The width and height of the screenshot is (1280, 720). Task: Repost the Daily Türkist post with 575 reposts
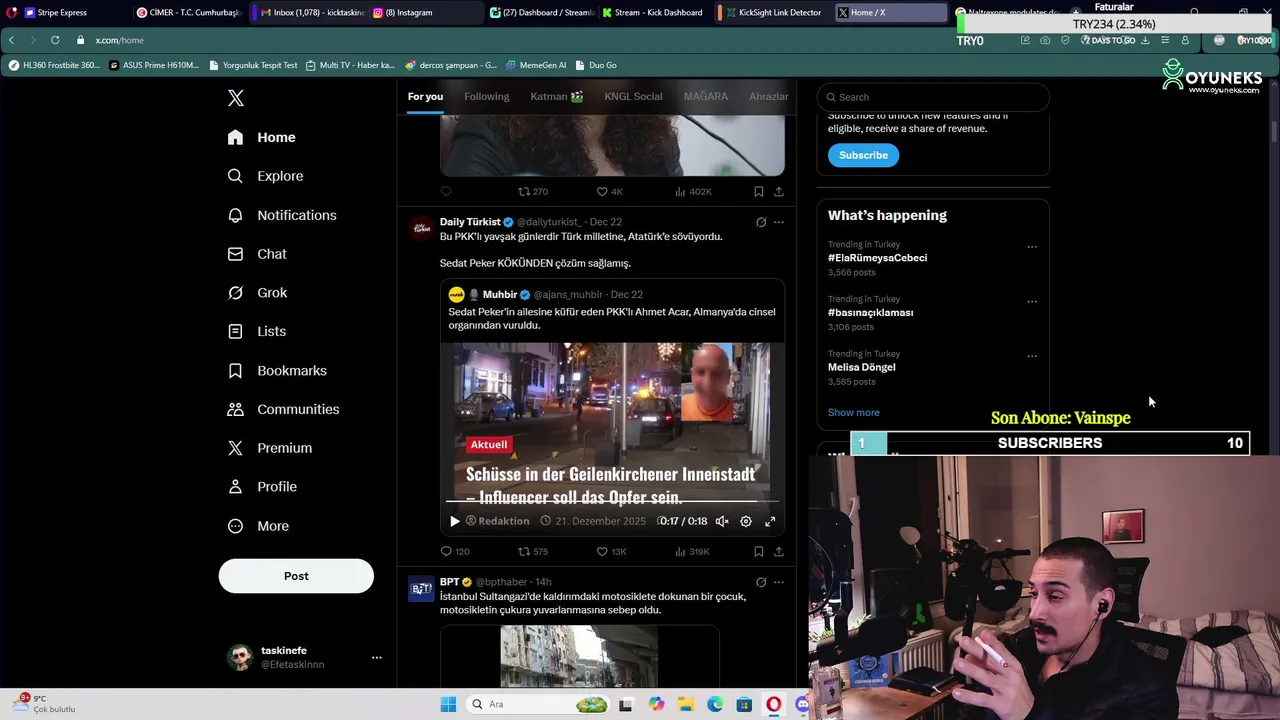pos(532,551)
